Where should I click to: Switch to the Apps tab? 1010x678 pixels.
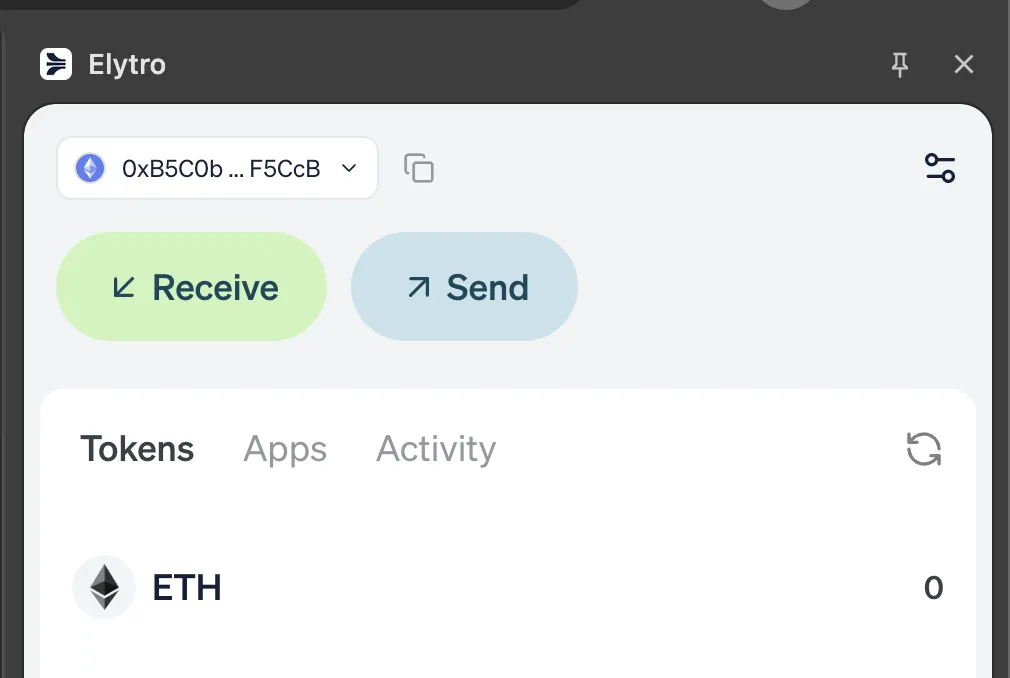285,449
